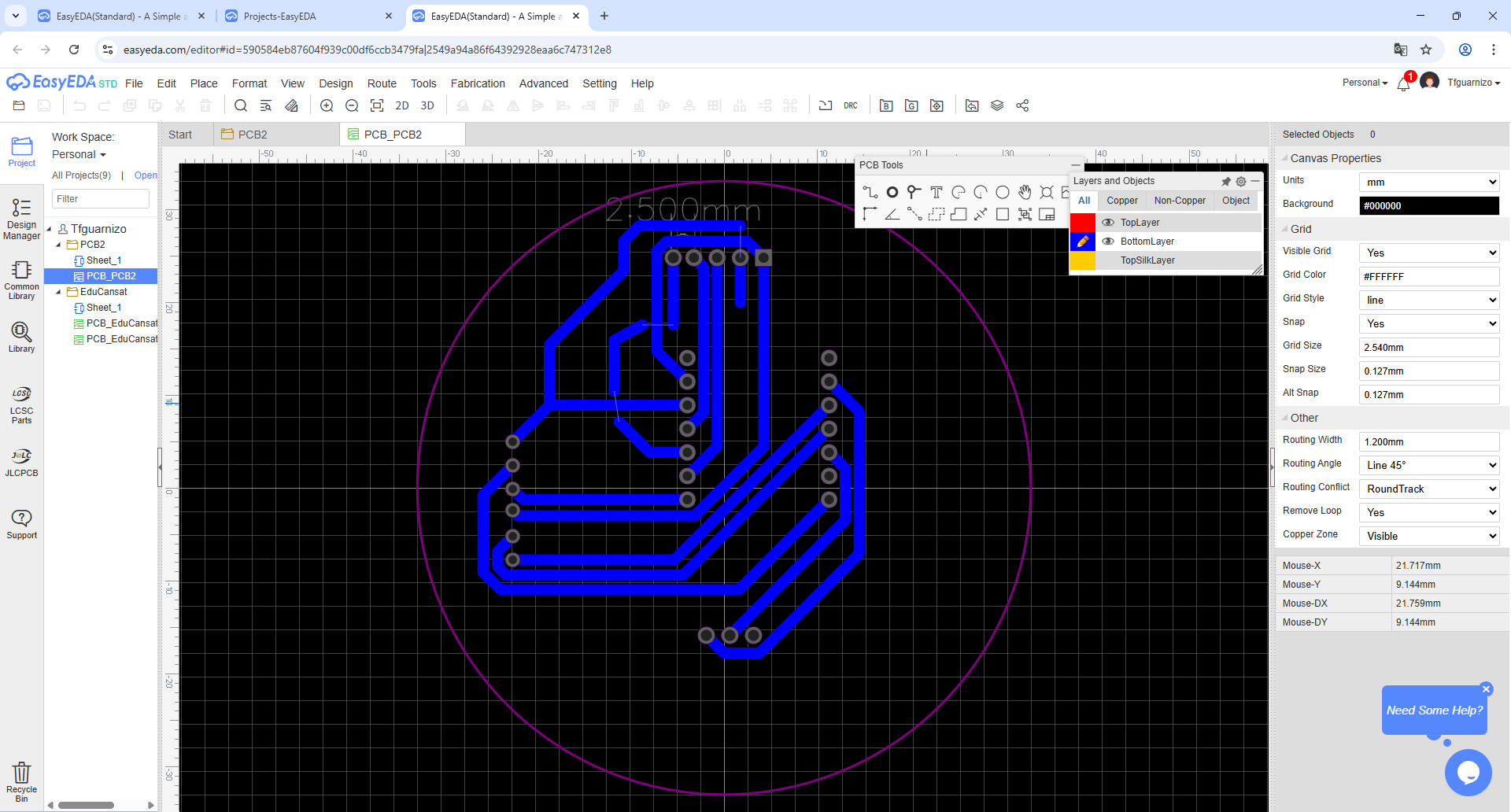Click the All Projects(9) link
This screenshot has height=812, width=1511.
[81, 175]
